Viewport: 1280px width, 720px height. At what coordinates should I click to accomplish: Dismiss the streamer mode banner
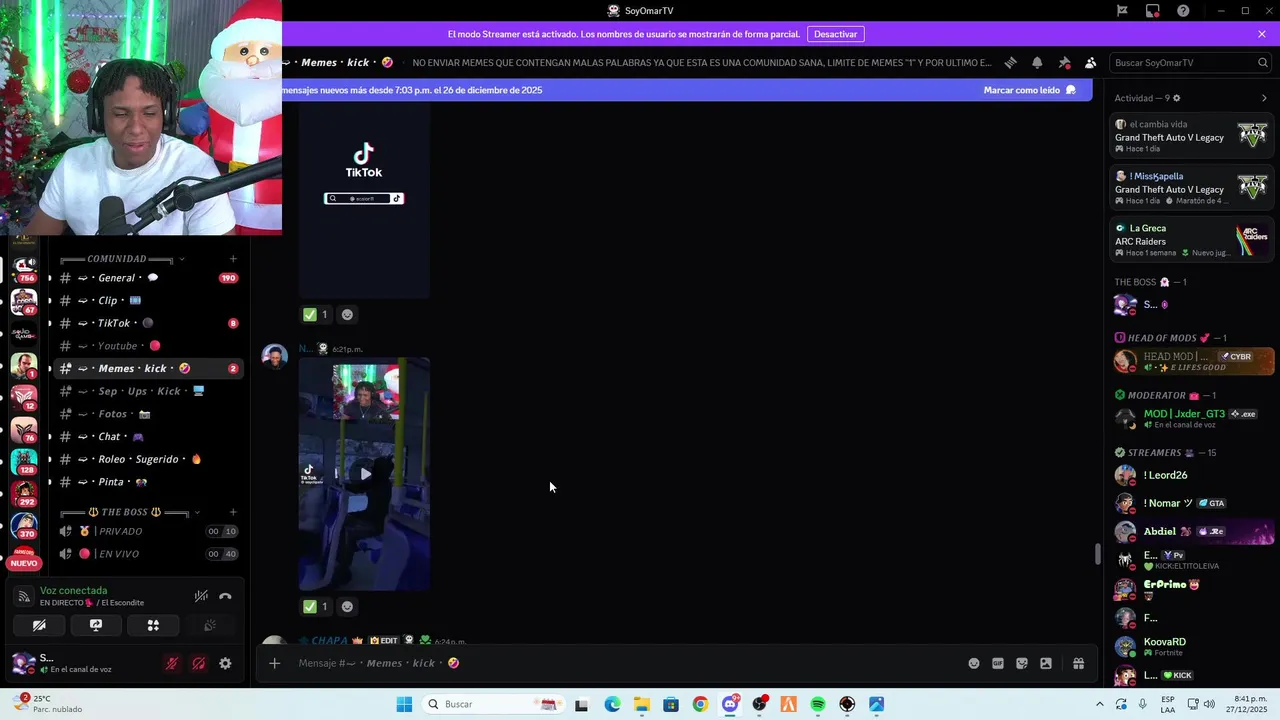(x=1262, y=34)
